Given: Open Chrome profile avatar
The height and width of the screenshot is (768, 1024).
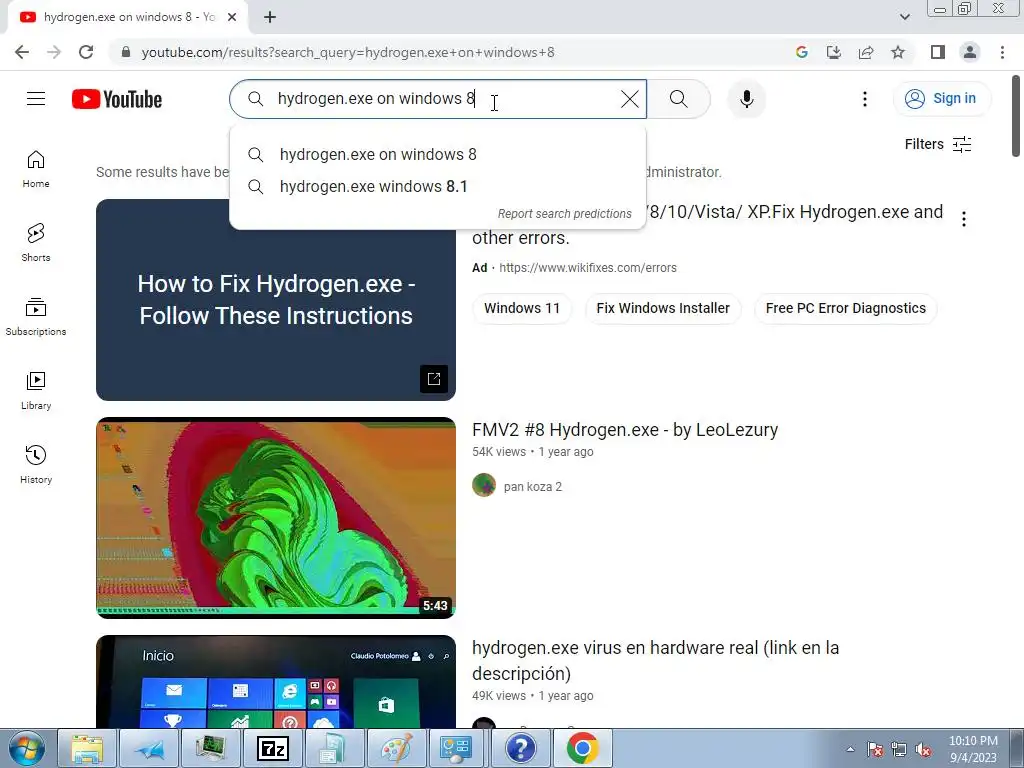Looking at the screenshot, I should (970, 52).
